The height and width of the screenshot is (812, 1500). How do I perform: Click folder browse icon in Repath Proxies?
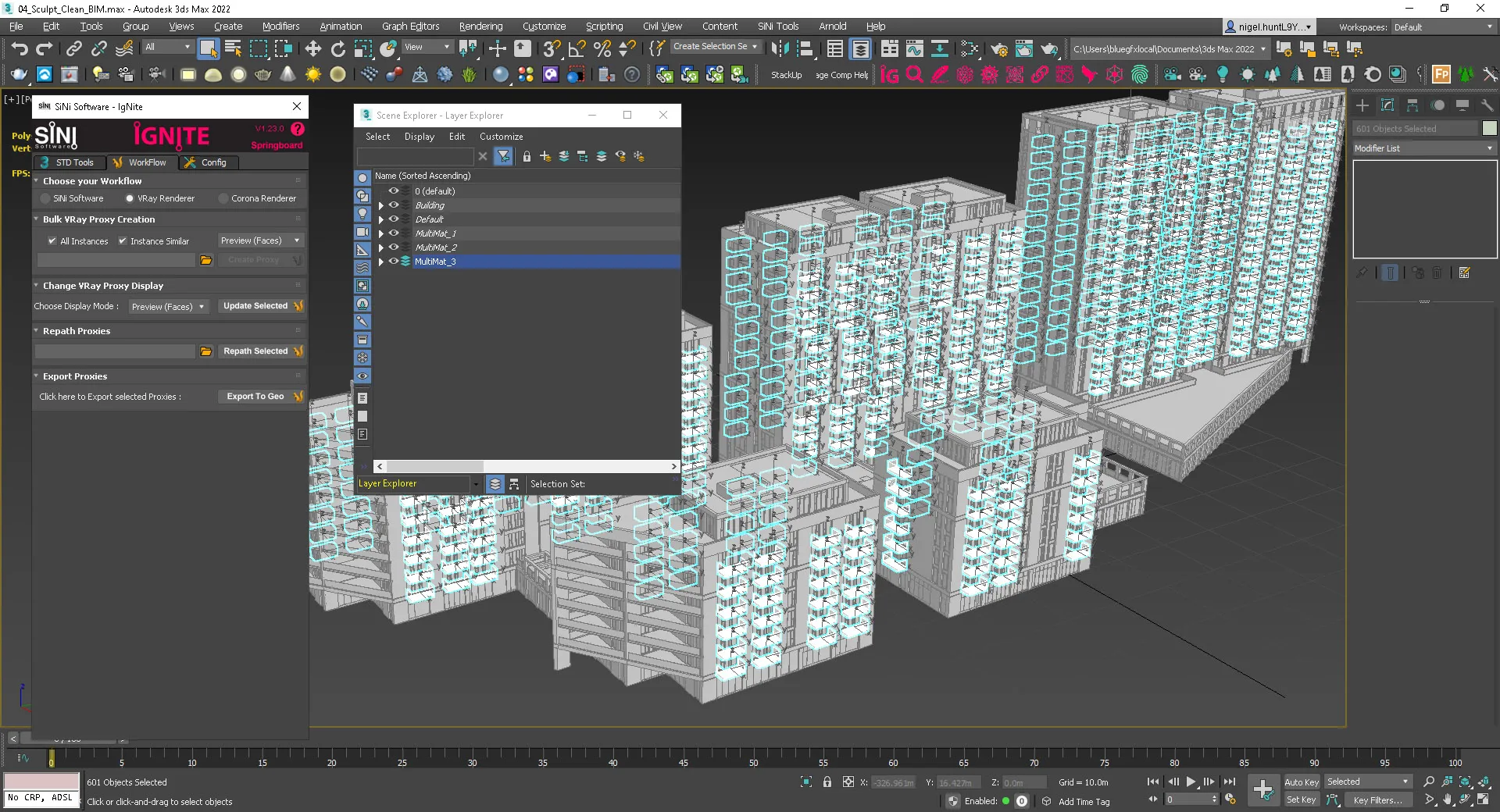206,351
